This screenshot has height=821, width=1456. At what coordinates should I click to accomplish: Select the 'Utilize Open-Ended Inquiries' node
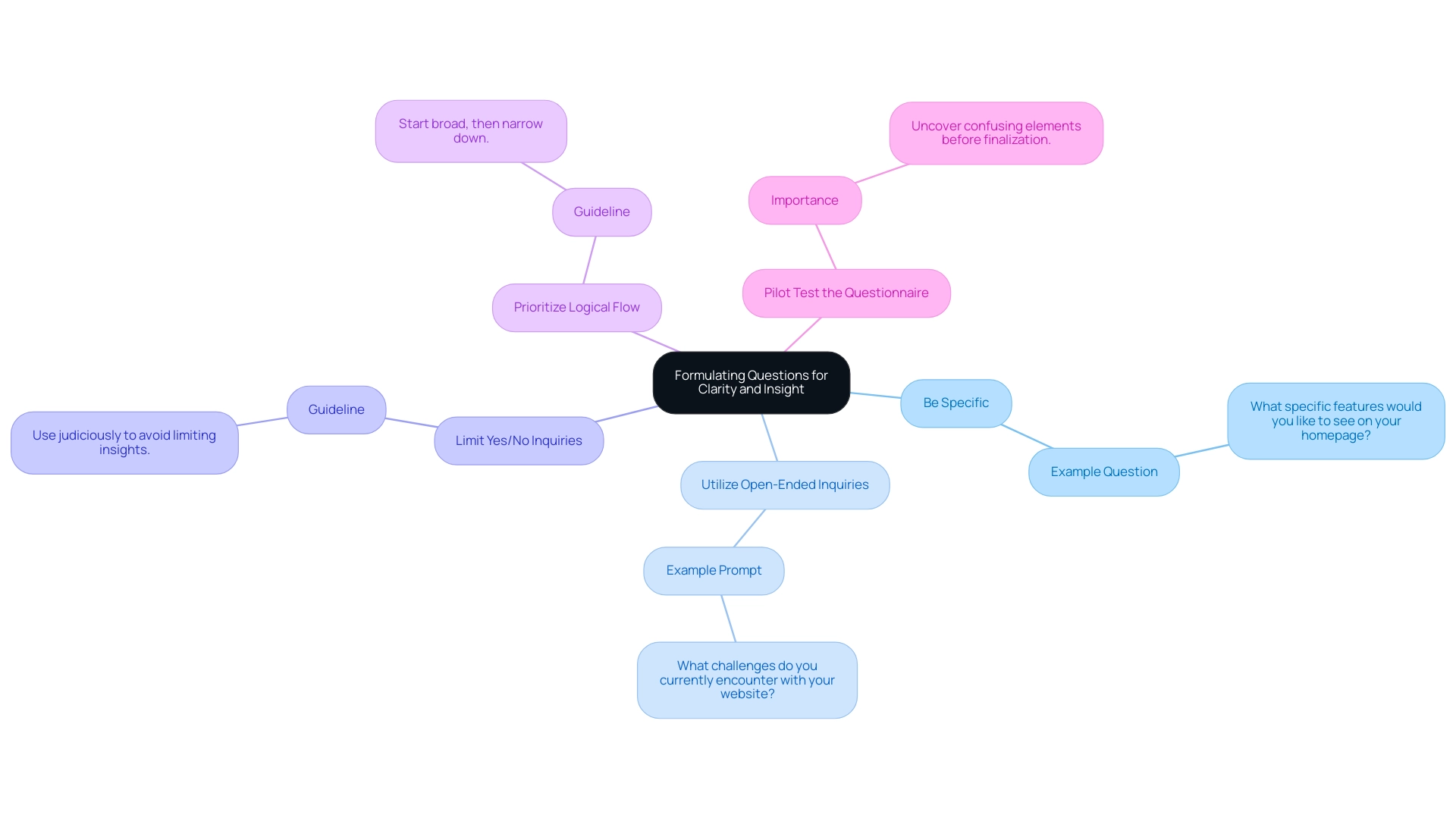point(785,484)
